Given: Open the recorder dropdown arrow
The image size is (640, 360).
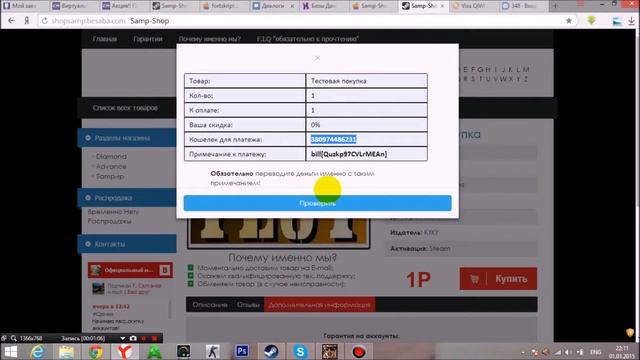Looking at the screenshot, I should [x=122, y=338].
